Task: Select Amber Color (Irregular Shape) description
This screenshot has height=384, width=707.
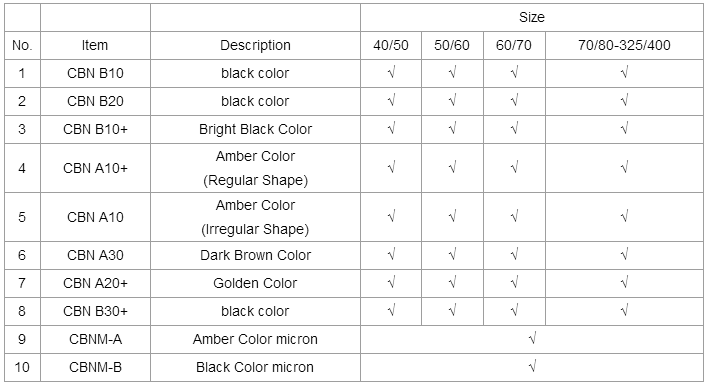Action: coord(255,217)
